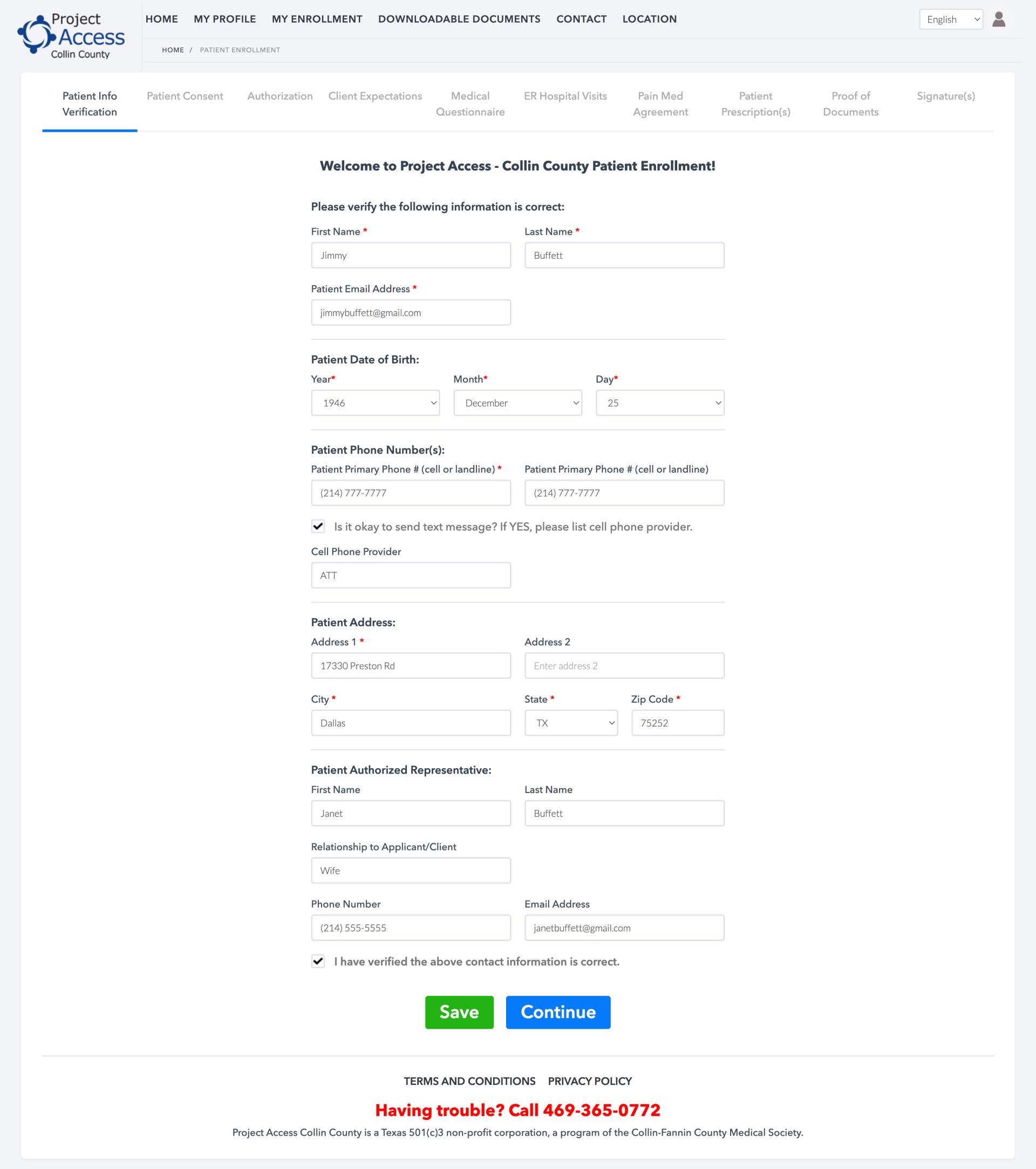Switch to the Proof of Documents tab
This screenshot has width=1036, height=1169.
(x=850, y=104)
